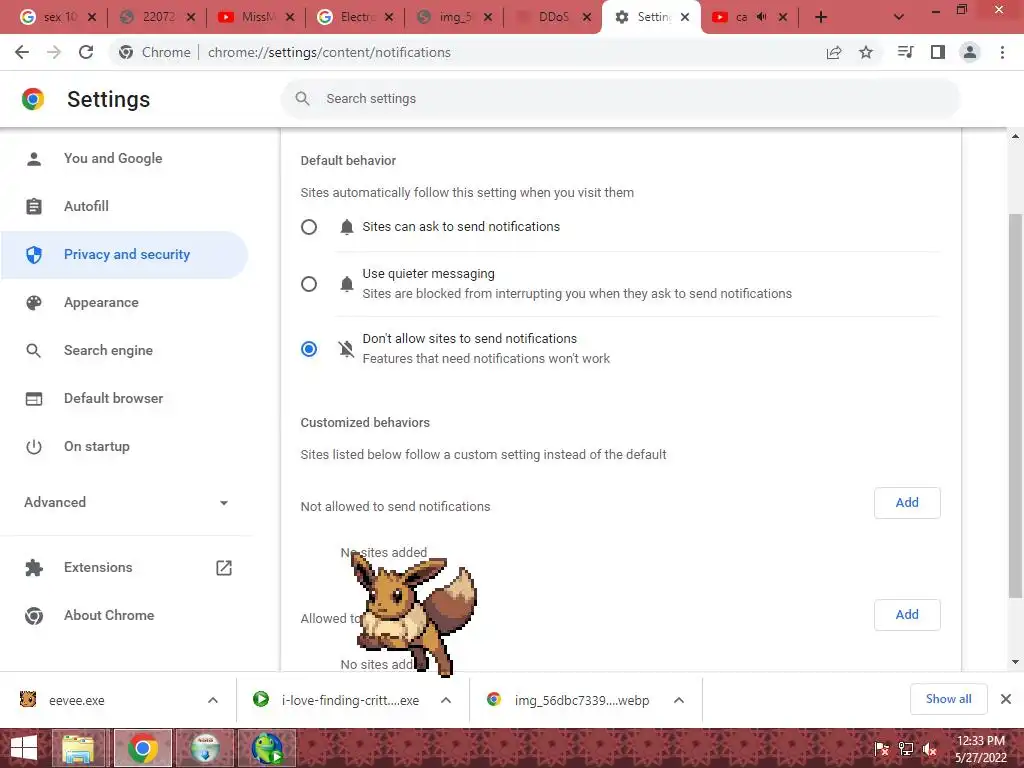Click the address bar URL

point(329,52)
